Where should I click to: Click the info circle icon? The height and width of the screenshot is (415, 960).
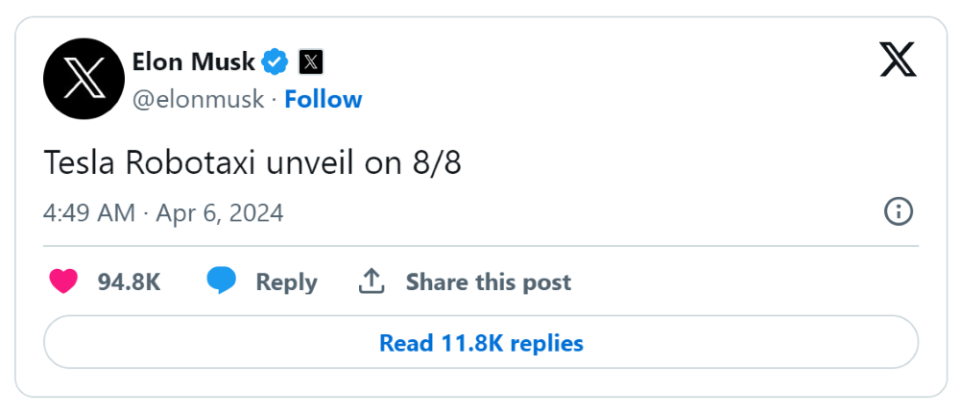tap(898, 211)
